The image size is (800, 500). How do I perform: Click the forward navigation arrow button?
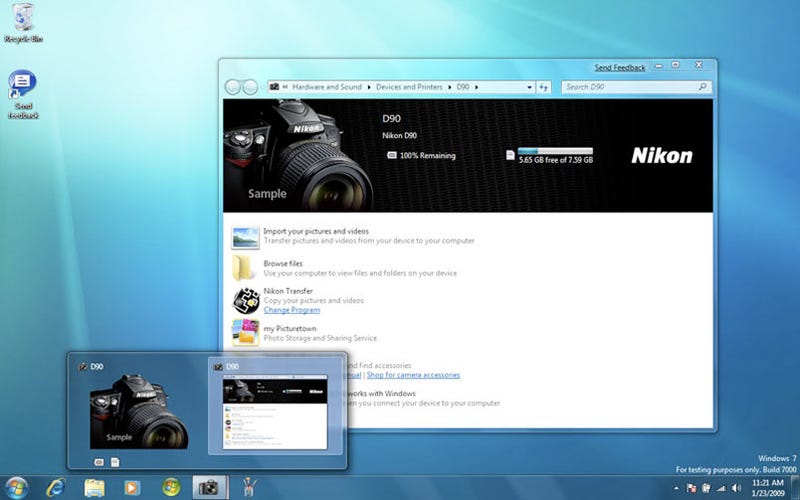[x=249, y=87]
